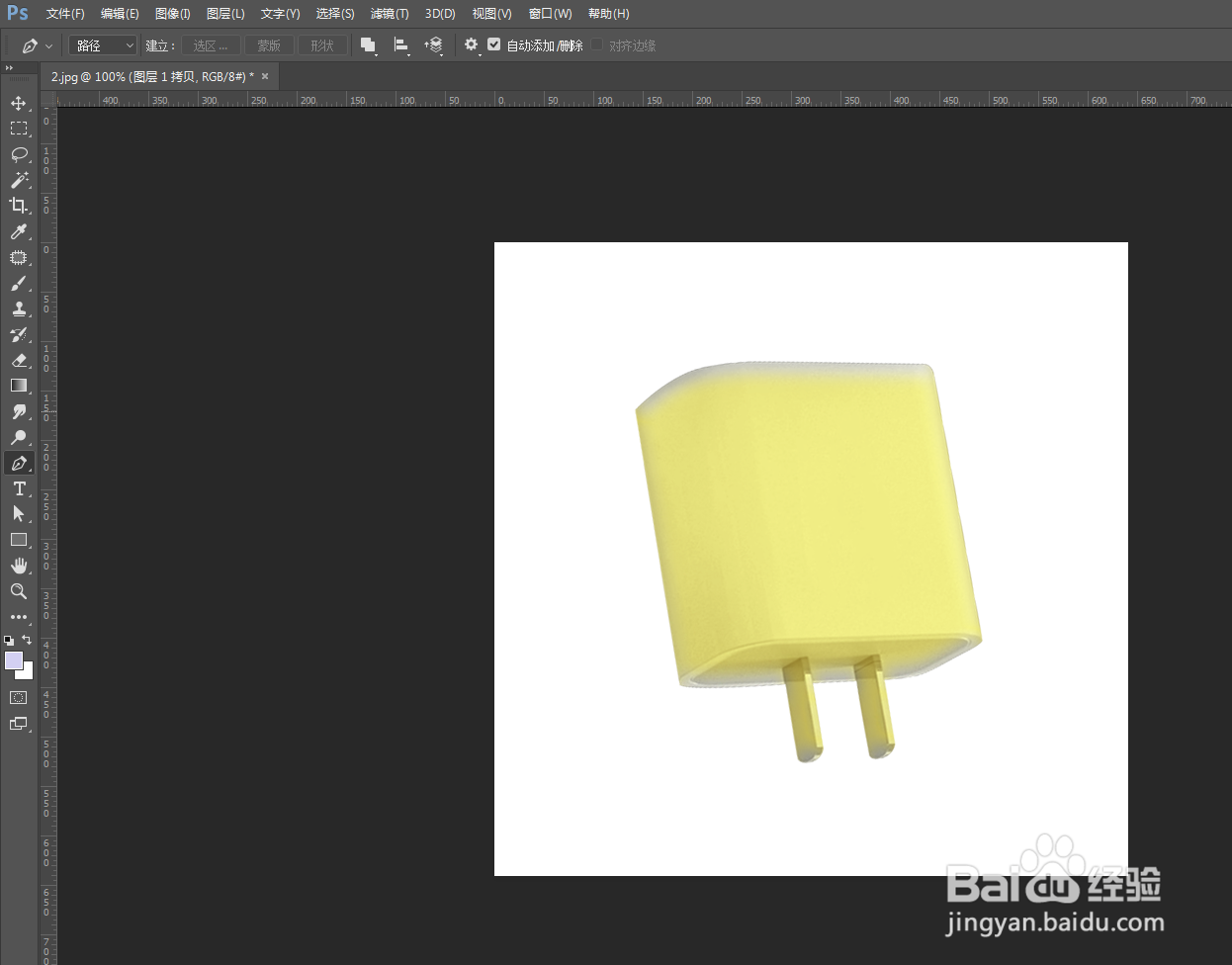The height and width of the screenshot is (965, 1232).
Task: Close the 2.jpg document tab
Action: tap(265, 76)
